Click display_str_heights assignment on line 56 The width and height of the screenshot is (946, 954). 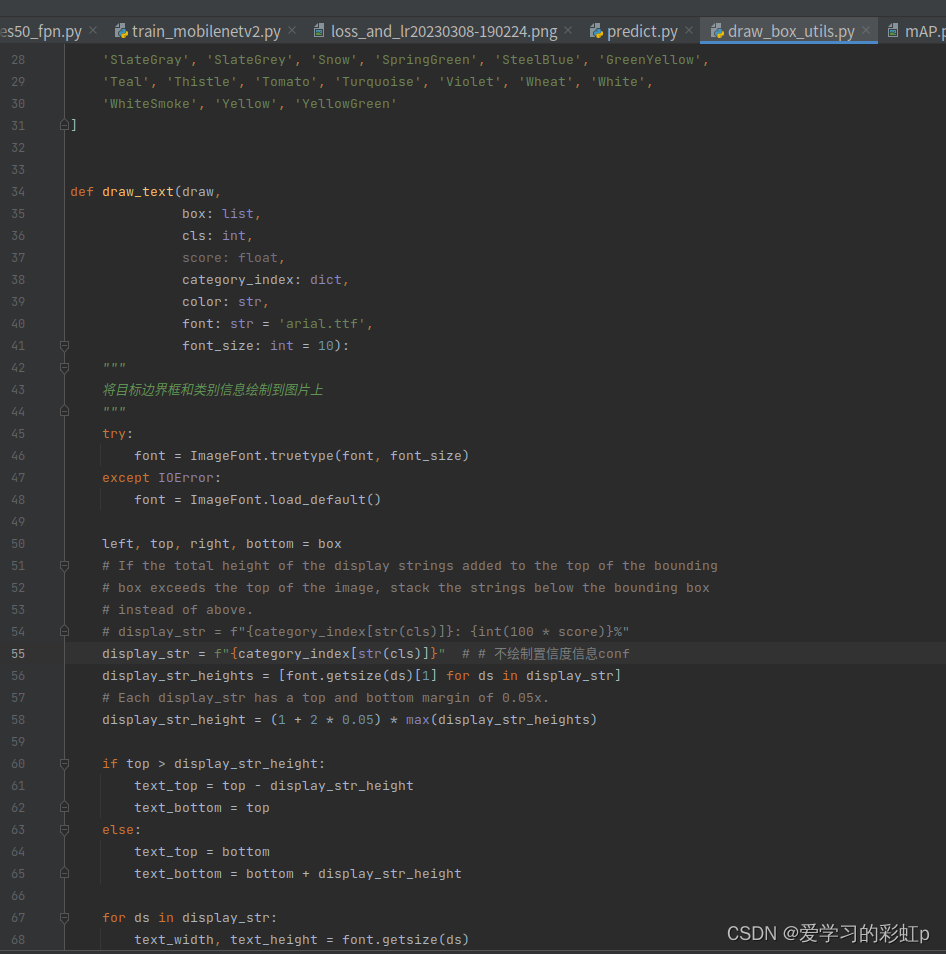point(361,675)
